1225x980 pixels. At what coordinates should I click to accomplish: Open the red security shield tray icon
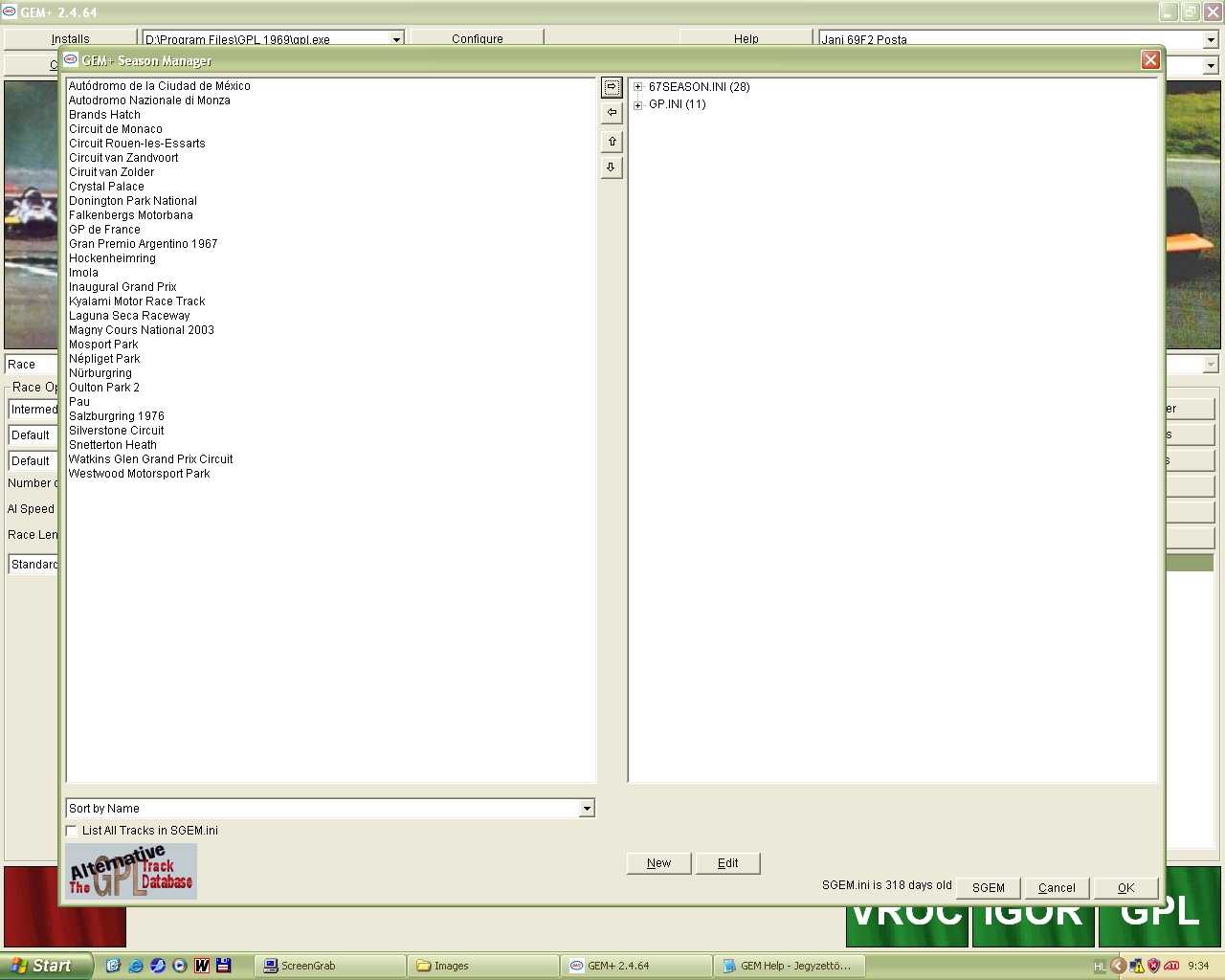(1153, 966)
